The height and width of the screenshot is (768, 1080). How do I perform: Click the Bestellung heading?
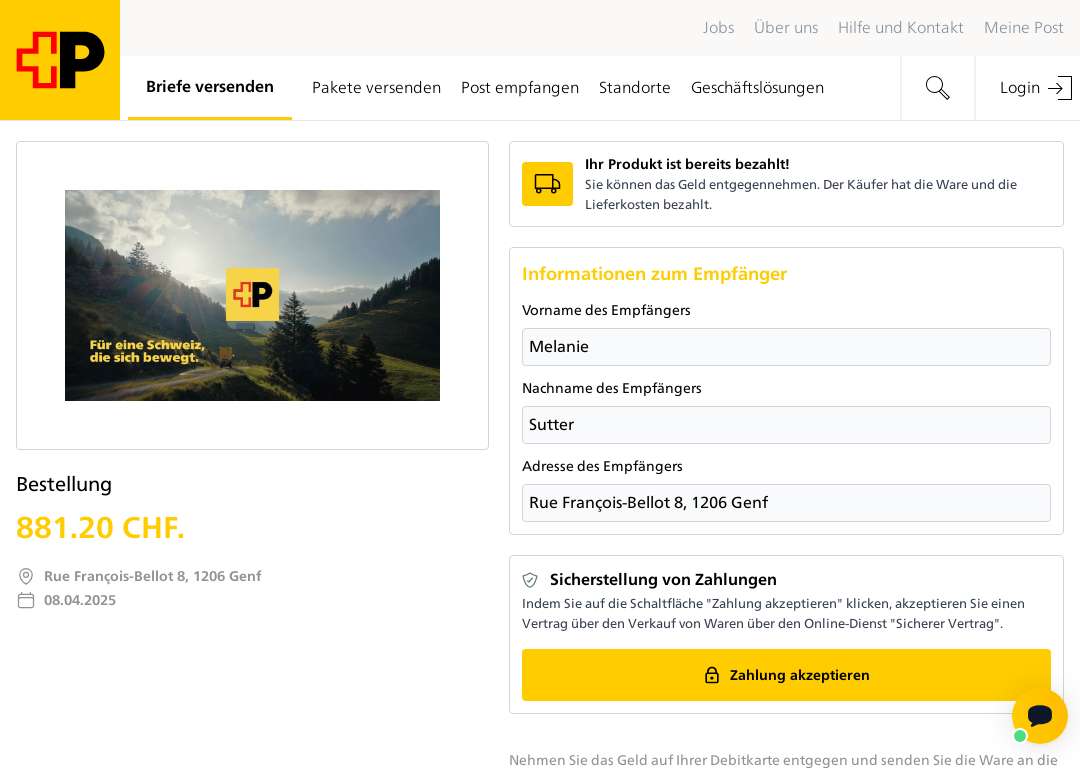pos(64,484)
